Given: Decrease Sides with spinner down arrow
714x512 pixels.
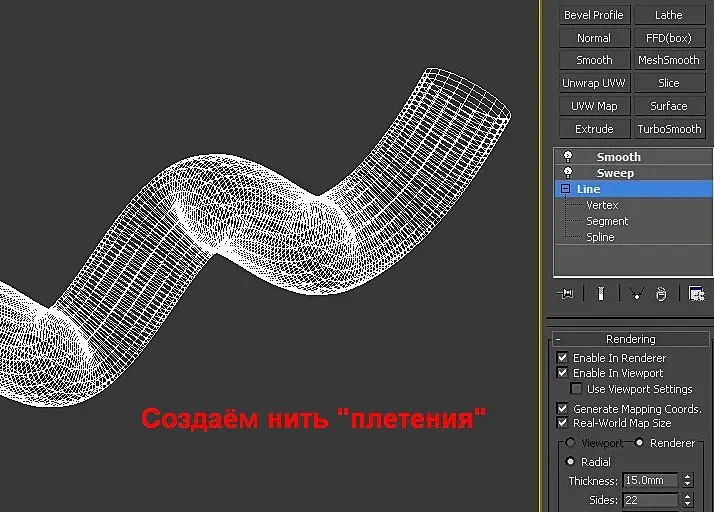Looking at the screenshot, I should pos(688,503).
